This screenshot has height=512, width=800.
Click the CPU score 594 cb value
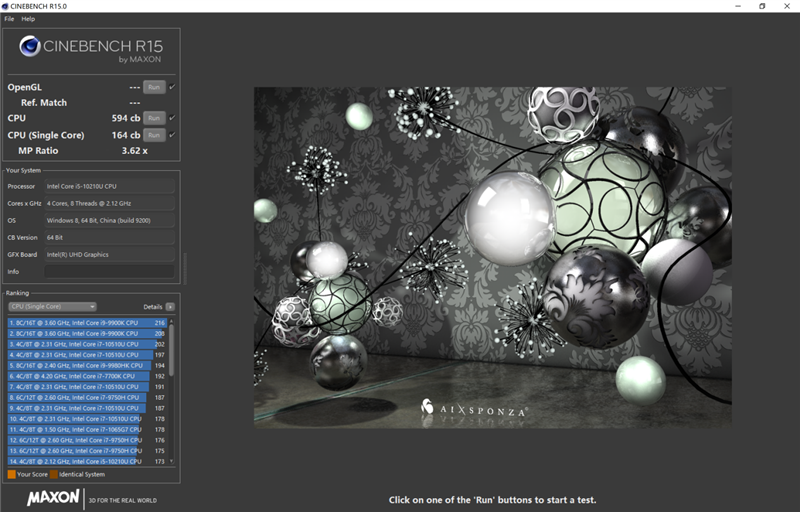[126, 118]
